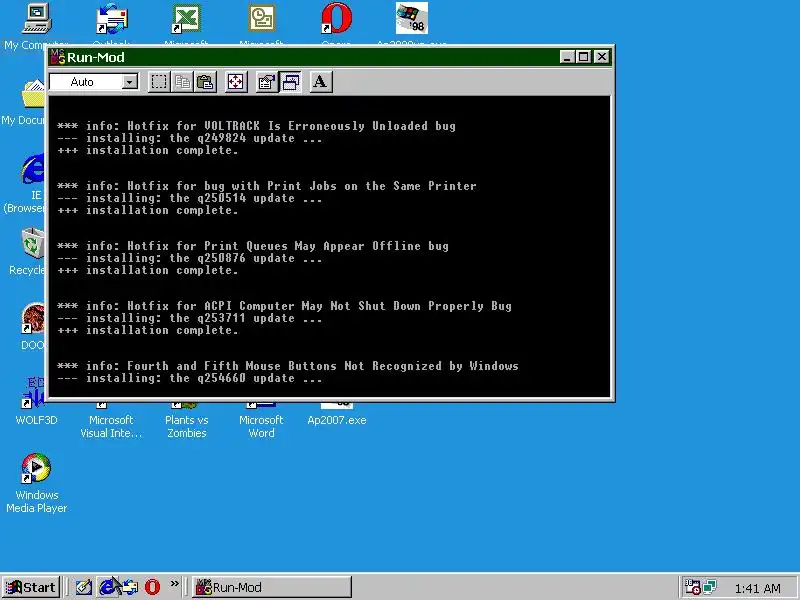
Task: Click the Font toolbar button with letter A
Action: tap(320, 82)
